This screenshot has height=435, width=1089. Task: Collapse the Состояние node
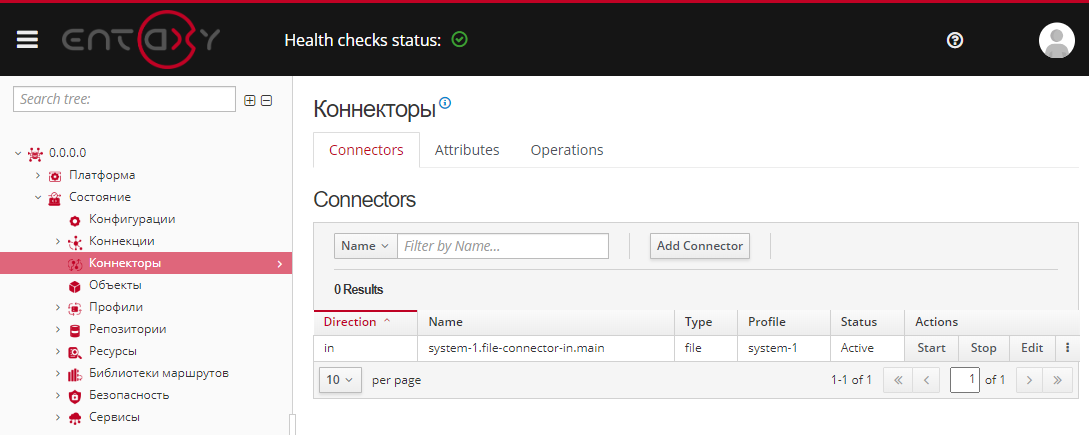coord(38,197)
